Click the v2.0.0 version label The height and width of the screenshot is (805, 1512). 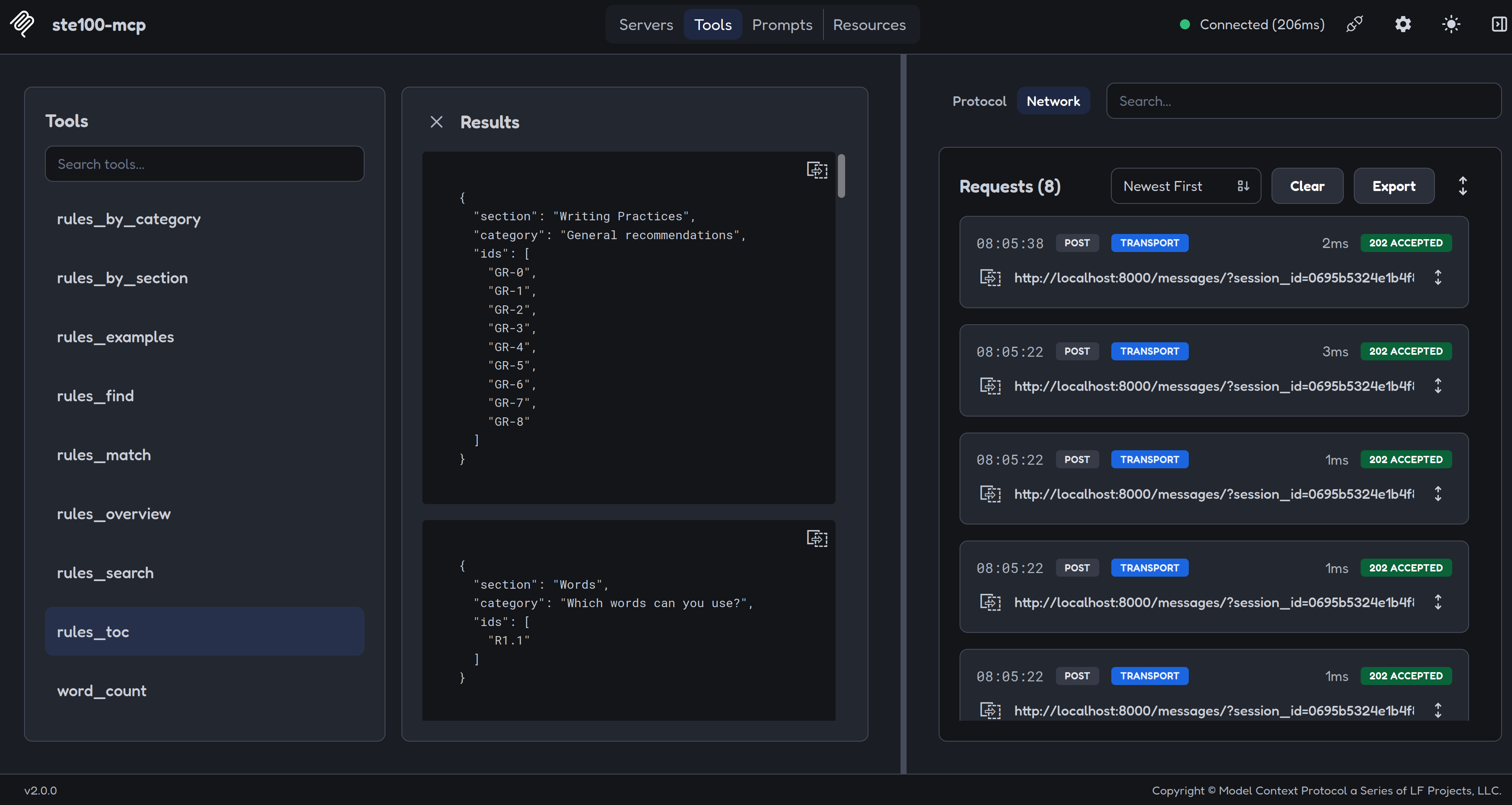point(41,790)
